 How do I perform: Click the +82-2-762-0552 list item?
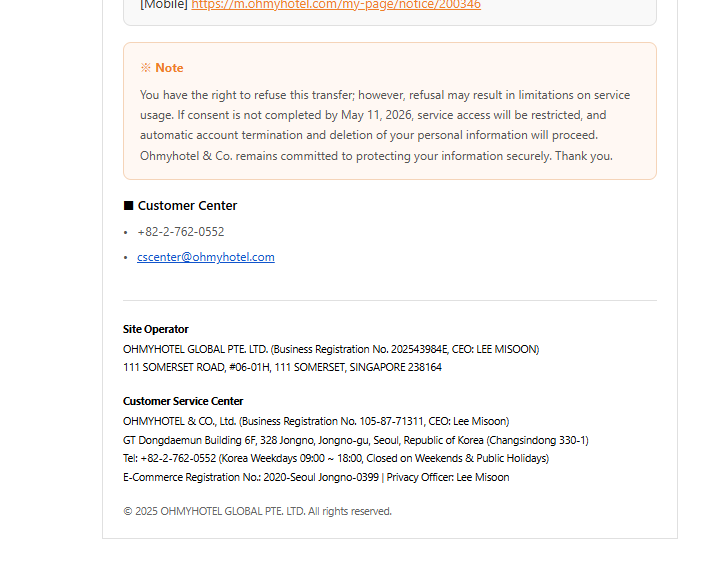click(181, 232)
